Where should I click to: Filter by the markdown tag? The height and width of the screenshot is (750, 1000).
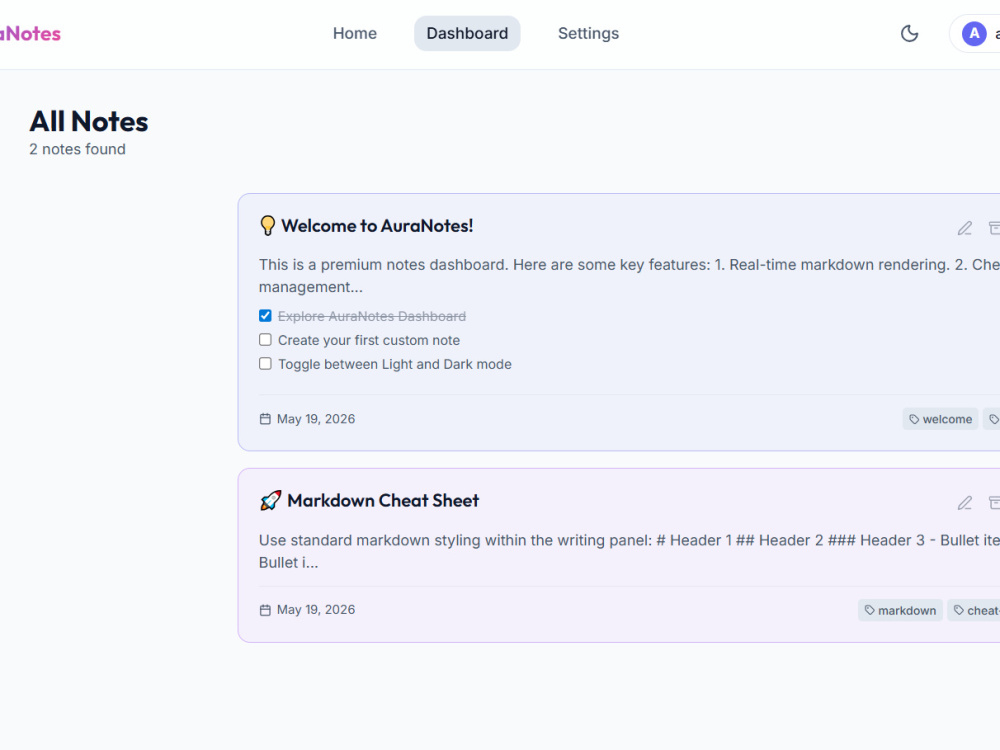pyautogui.click(x=901, y=610)
